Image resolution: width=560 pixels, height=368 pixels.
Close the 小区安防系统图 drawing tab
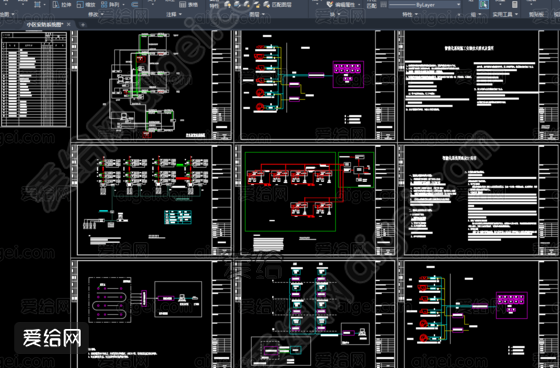click(x=69, y=24)
